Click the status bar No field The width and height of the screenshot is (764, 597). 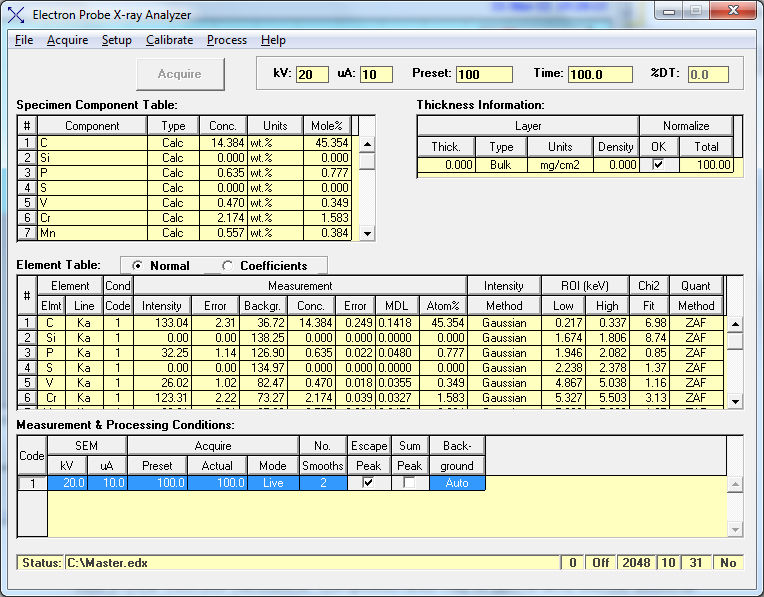click(x=728, y=563)
